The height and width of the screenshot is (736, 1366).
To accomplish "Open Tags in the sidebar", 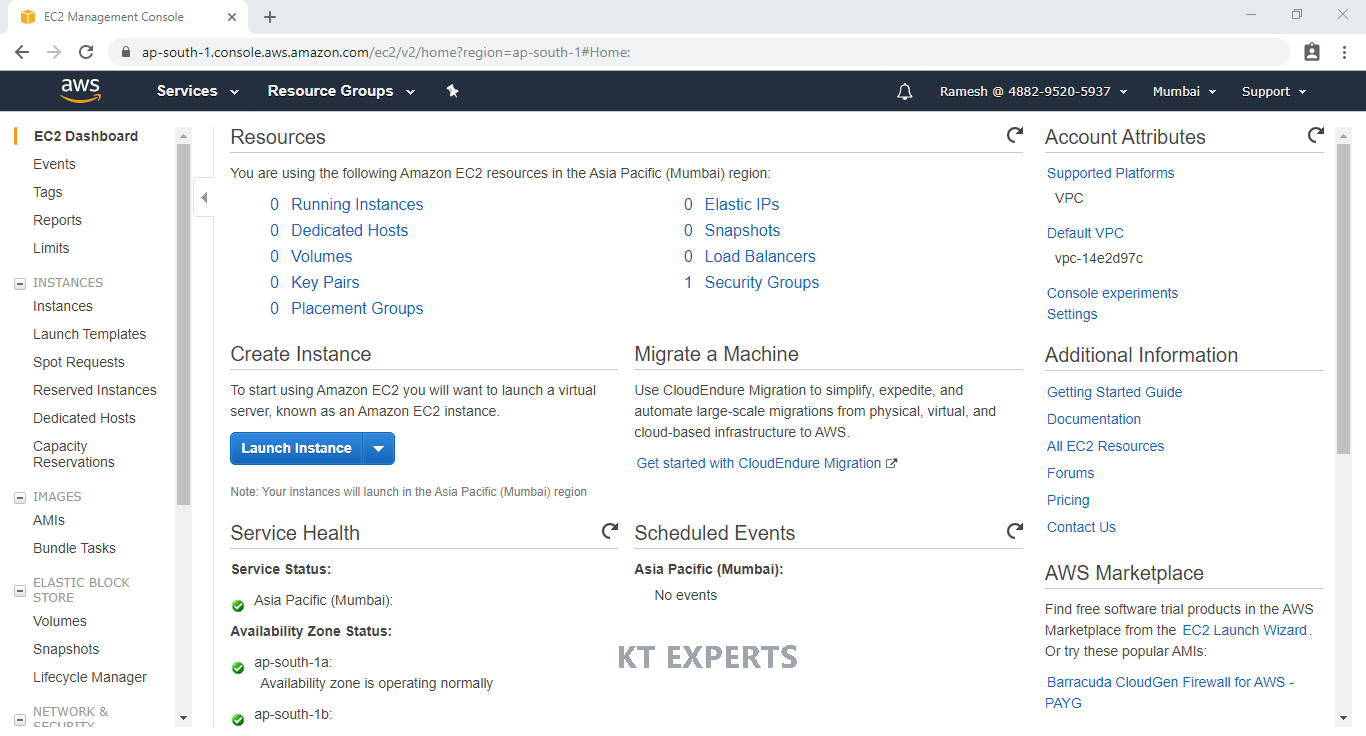I will point(48,192).
